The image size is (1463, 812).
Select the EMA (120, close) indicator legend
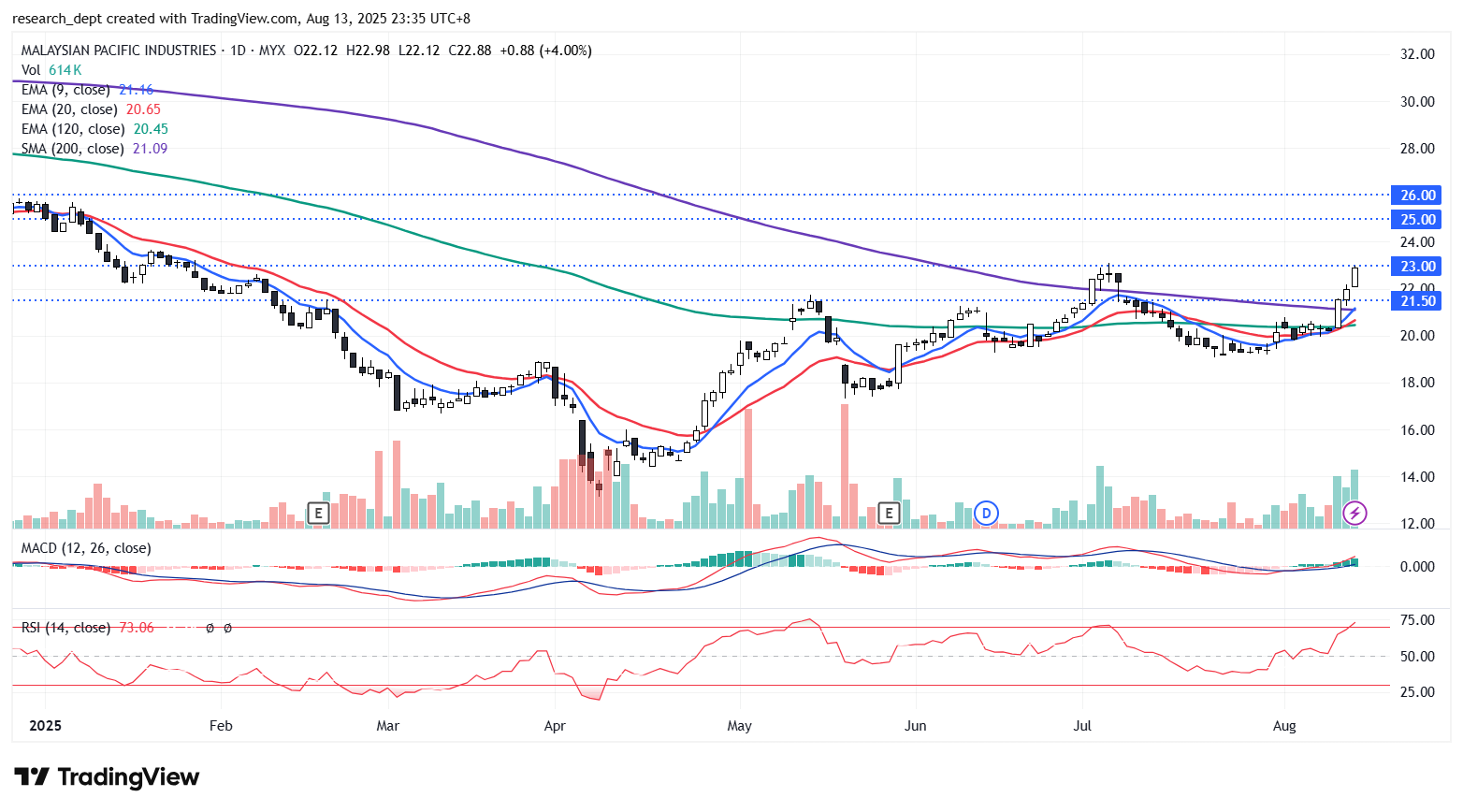point(95,129)
